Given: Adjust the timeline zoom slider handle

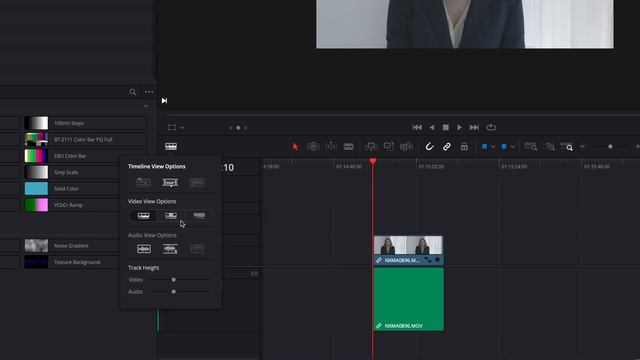Looking at the screenshot, I should point(610,147).
